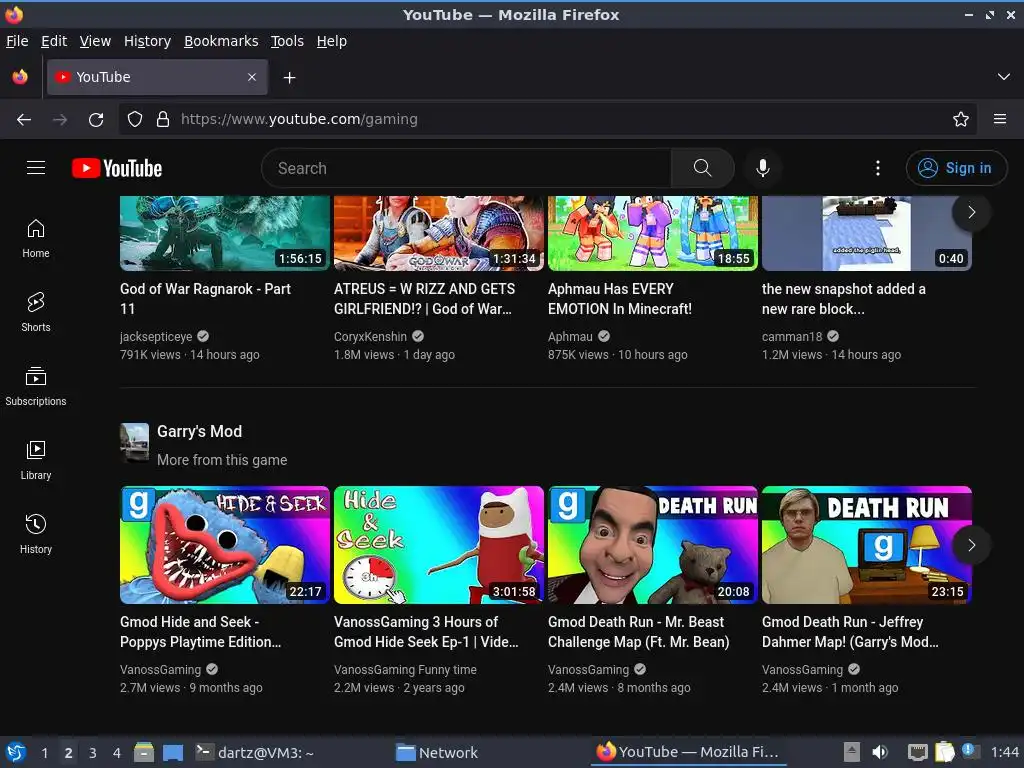Image resolution: width=1024 pixels, height=768 pixels.
Task: Switch to workspace 3 in taskbar
Action: point(93,752)
